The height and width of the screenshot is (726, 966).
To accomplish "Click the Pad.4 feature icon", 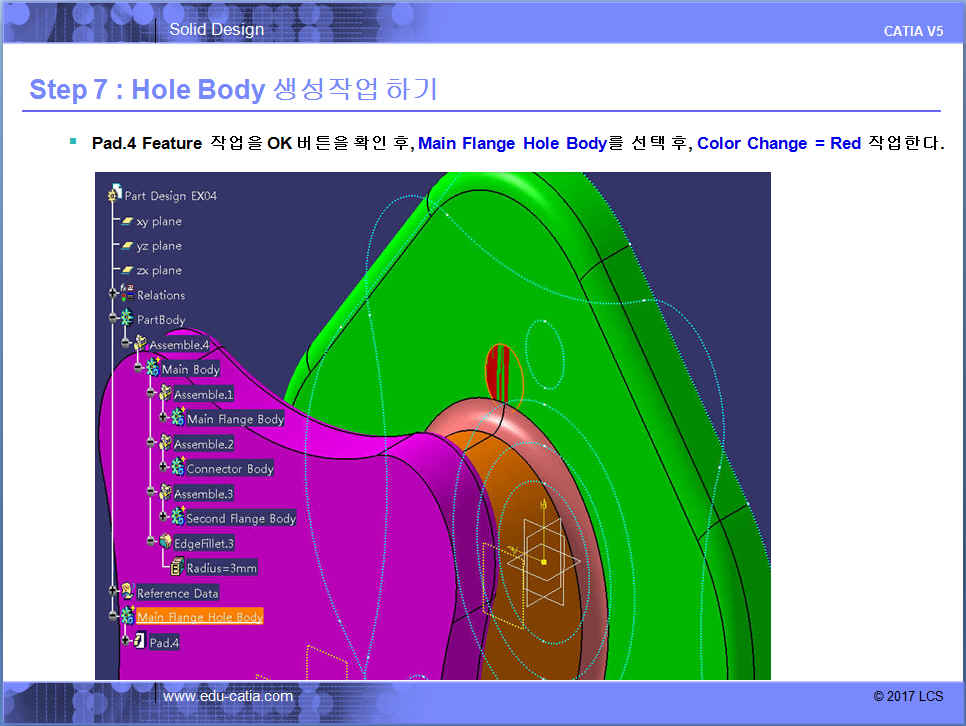I will click(x=140, y=642).
